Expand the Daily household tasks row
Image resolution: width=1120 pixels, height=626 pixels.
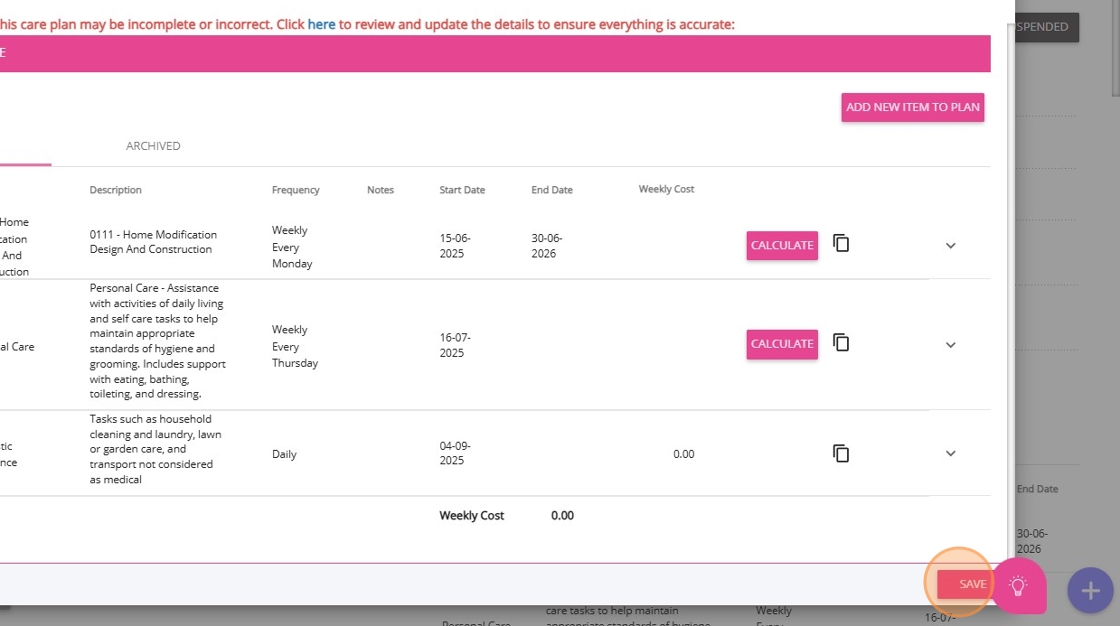tap(951, 454)
